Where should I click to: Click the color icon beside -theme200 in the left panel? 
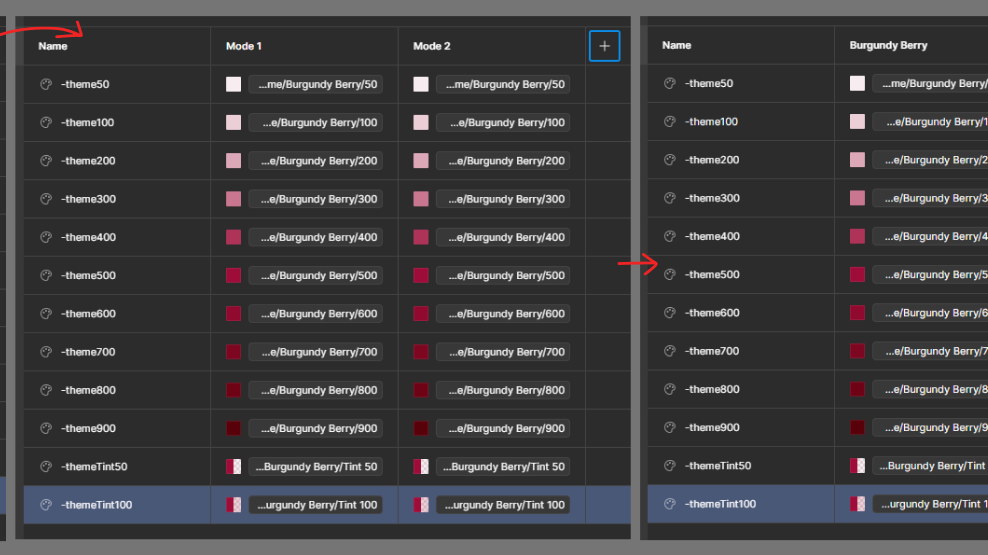click(46, 161)
